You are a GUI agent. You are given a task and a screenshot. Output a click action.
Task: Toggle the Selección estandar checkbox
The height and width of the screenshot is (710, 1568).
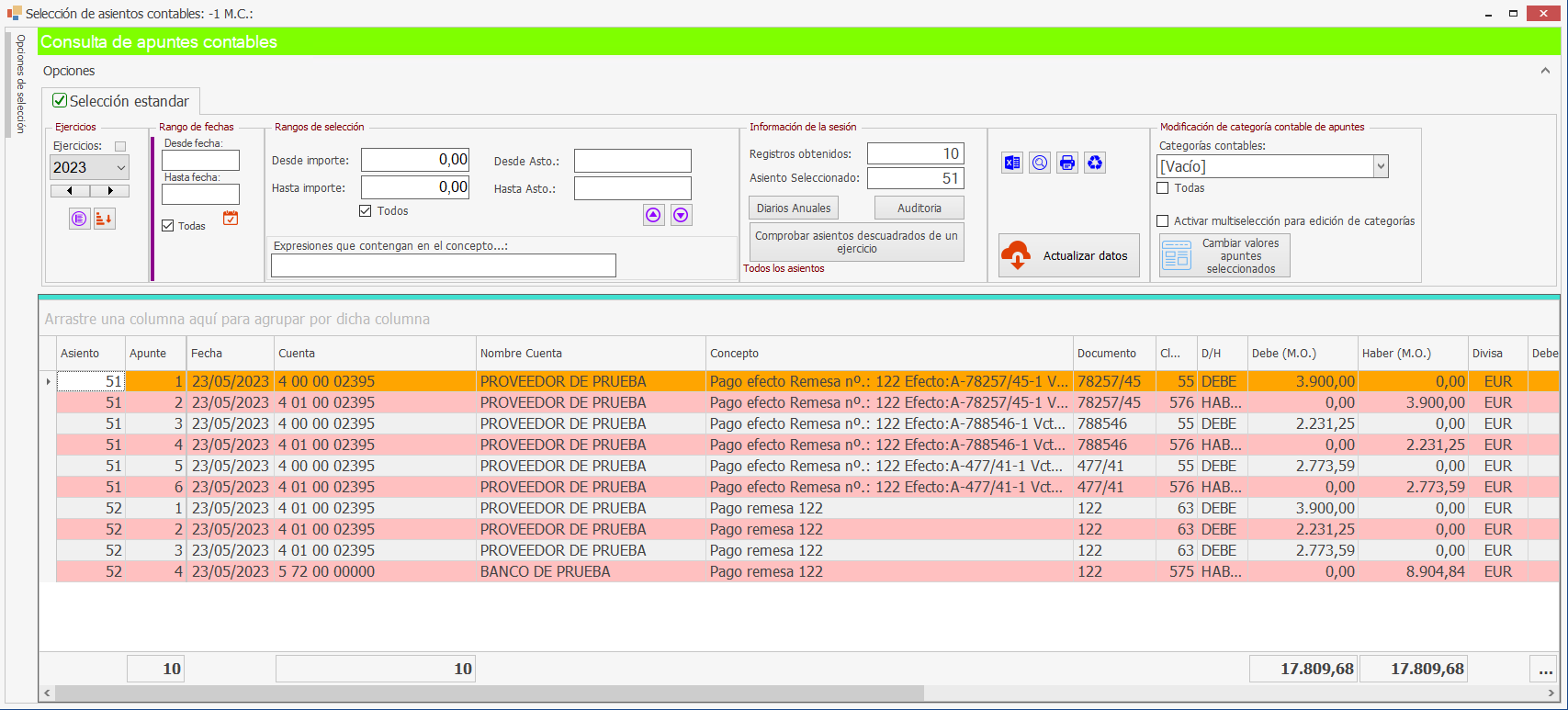coord(61,101)
